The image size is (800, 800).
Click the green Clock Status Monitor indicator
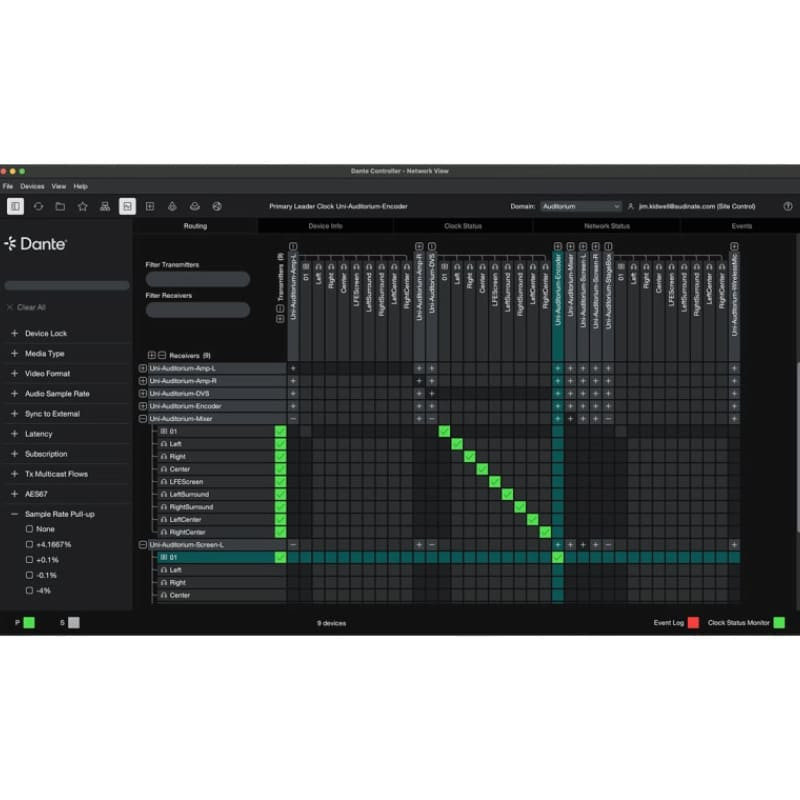coord(779,623)
